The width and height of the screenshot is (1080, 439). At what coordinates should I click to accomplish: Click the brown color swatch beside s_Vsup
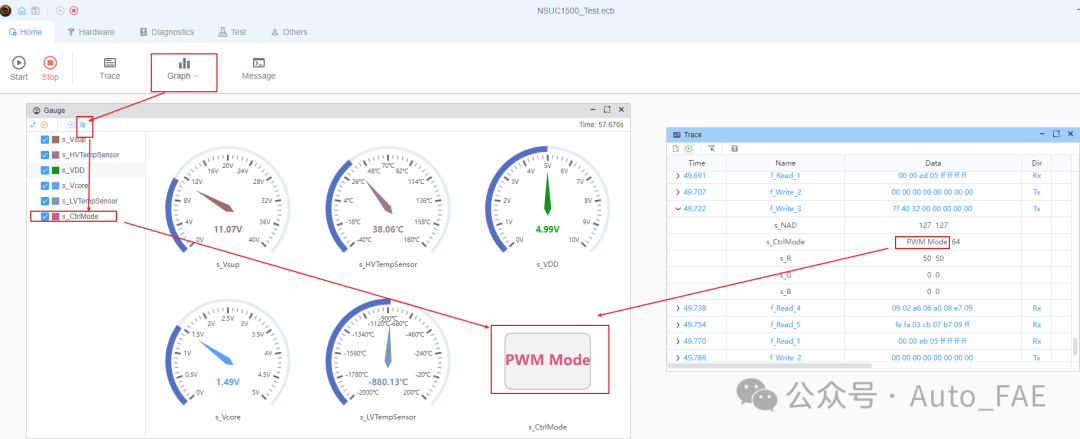pyautogui.click(x=56, y=140)
